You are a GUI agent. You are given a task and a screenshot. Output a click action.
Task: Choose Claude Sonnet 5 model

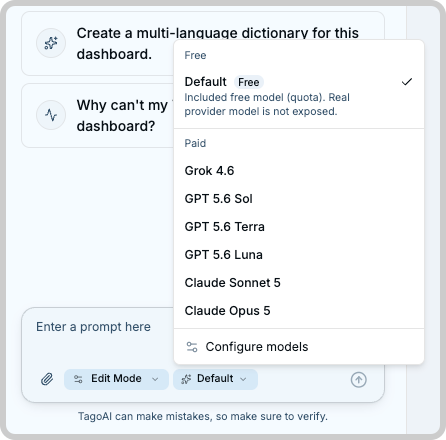pos(299,283)
